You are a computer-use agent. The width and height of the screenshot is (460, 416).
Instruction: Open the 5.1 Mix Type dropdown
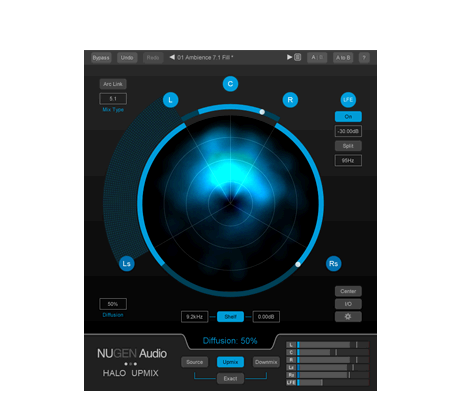pos(113,99)
